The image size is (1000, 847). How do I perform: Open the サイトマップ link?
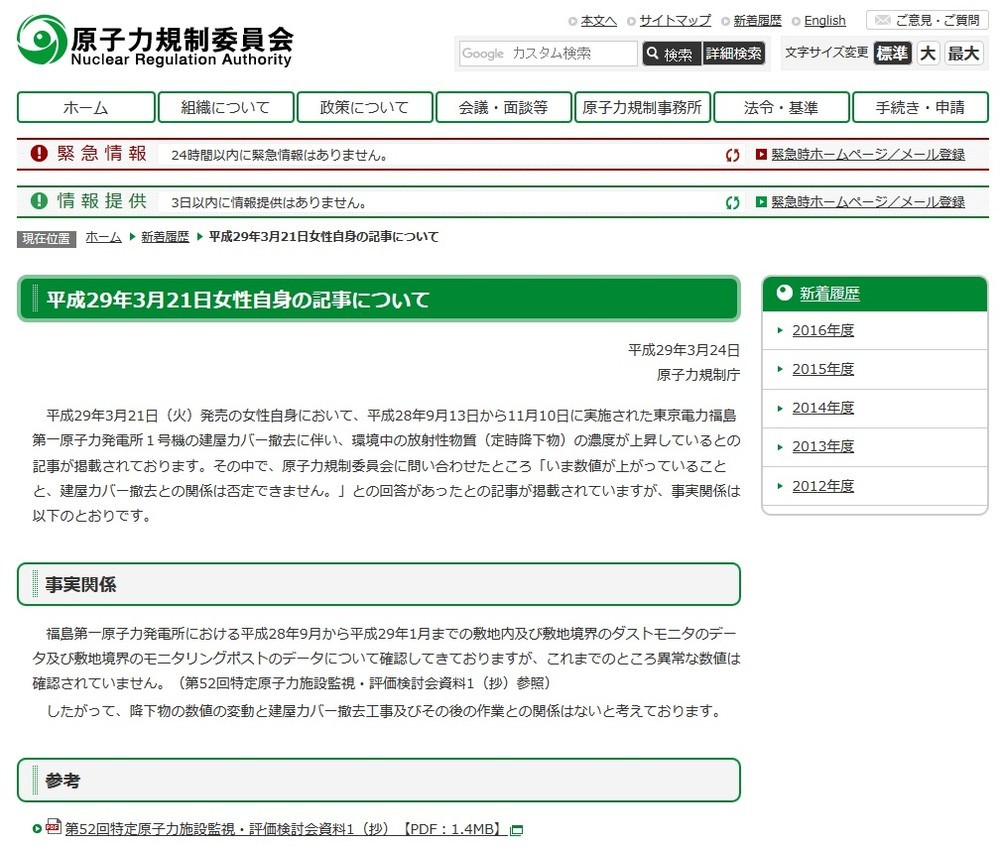tap(675, 19)
